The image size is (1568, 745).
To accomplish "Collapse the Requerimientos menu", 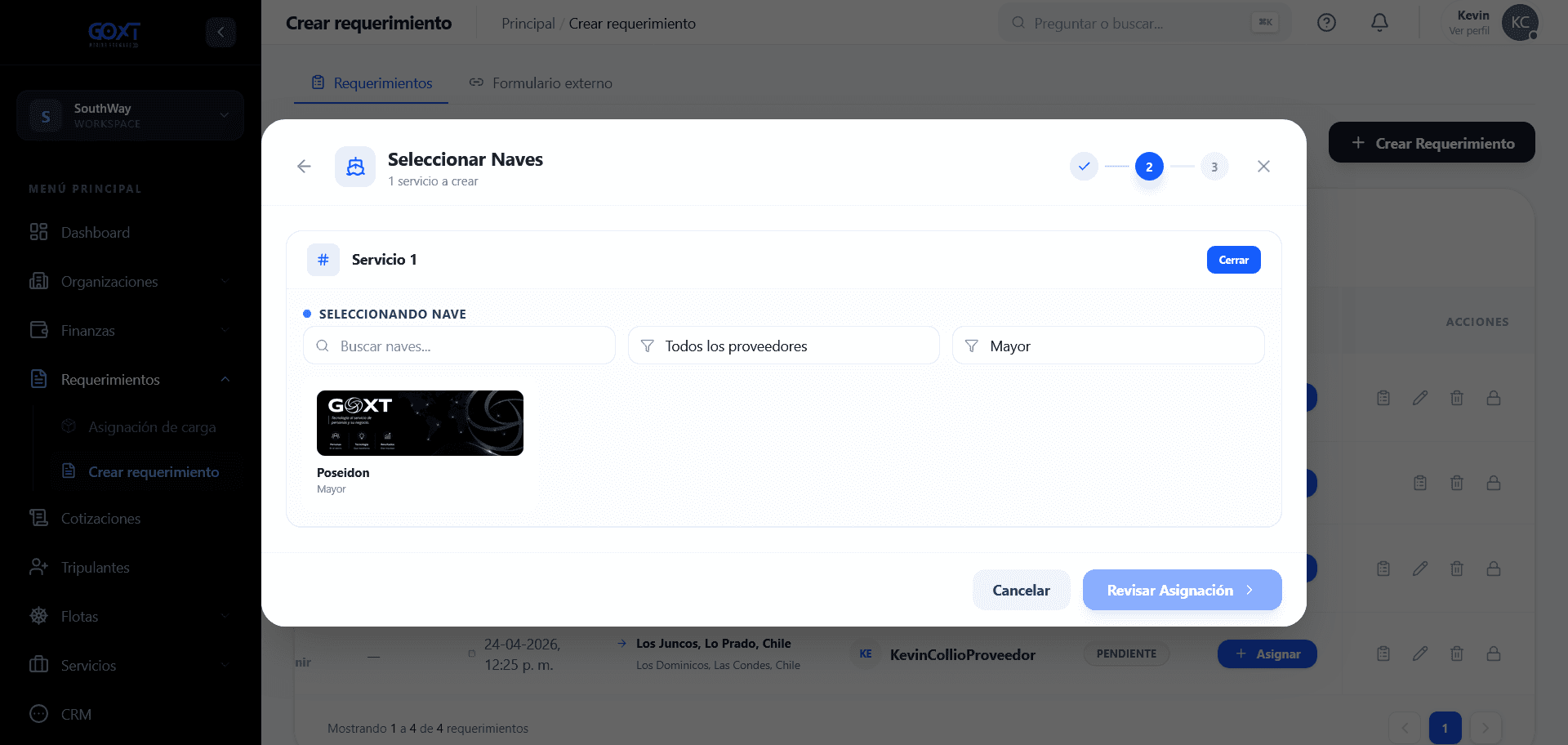I will pos(131,380).
